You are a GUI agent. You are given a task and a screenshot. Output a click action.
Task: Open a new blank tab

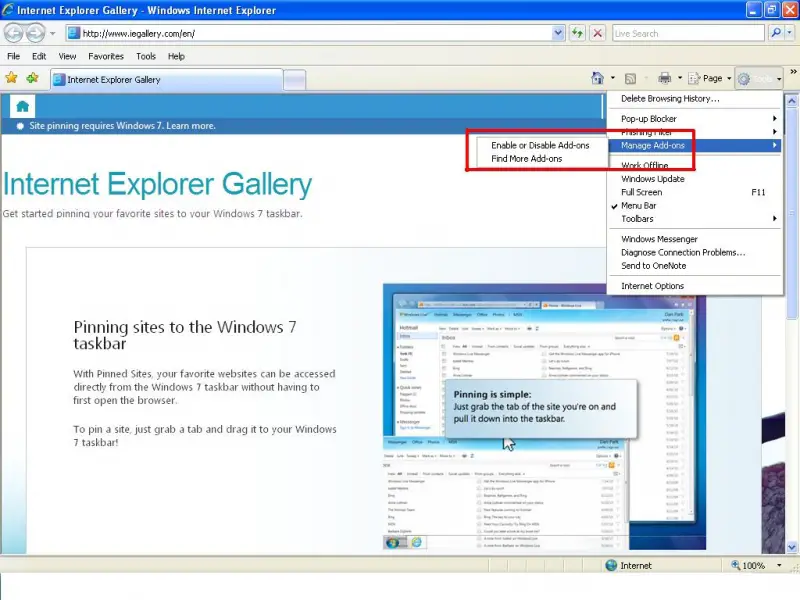click(x=294, y=80)
